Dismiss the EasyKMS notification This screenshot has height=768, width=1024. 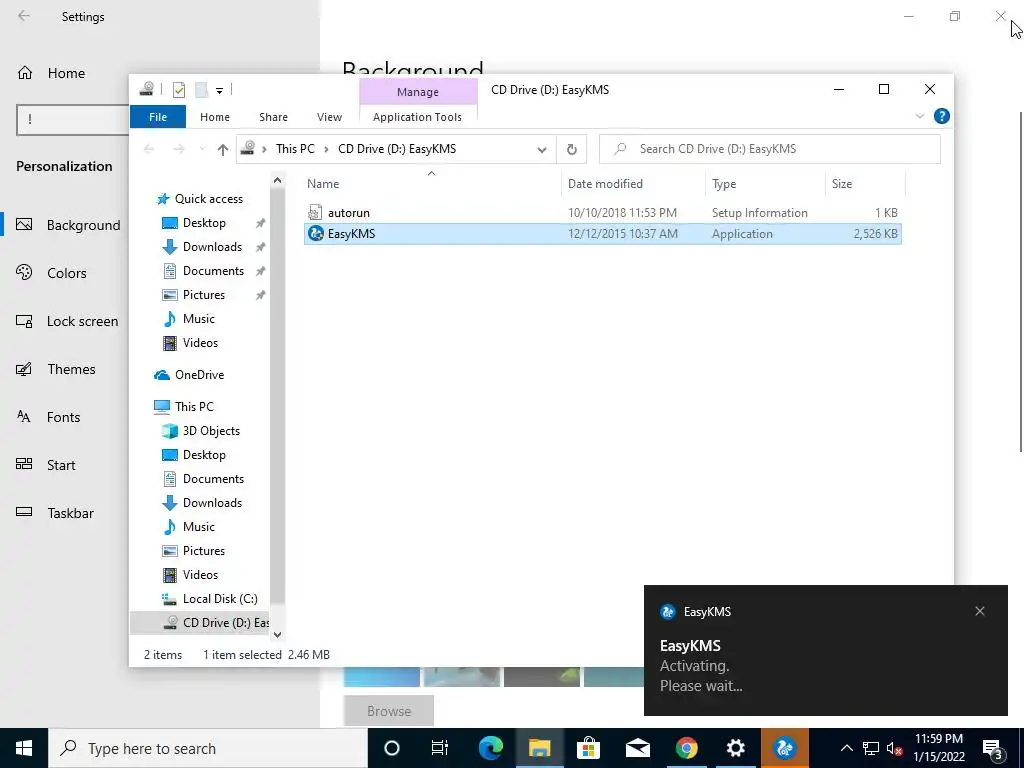pyautogui.click(x=980, y=611)
